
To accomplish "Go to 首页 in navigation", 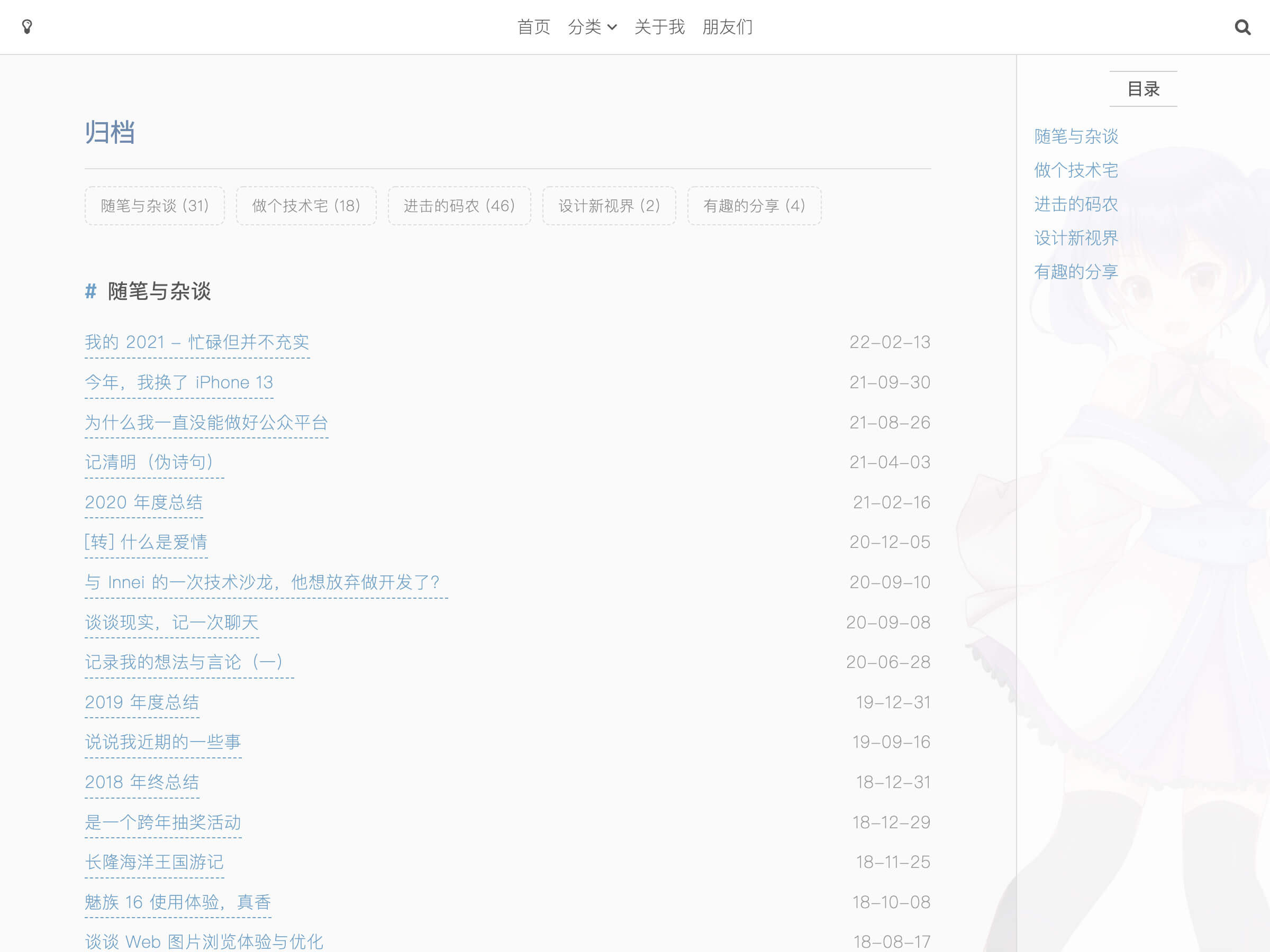I will 533,27.
